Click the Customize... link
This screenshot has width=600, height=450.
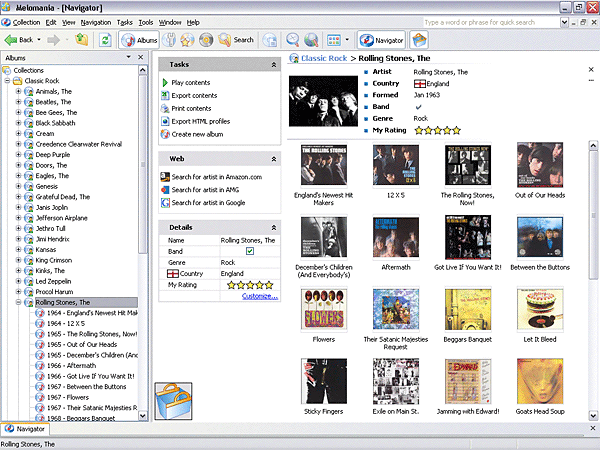tap(259, 296)
